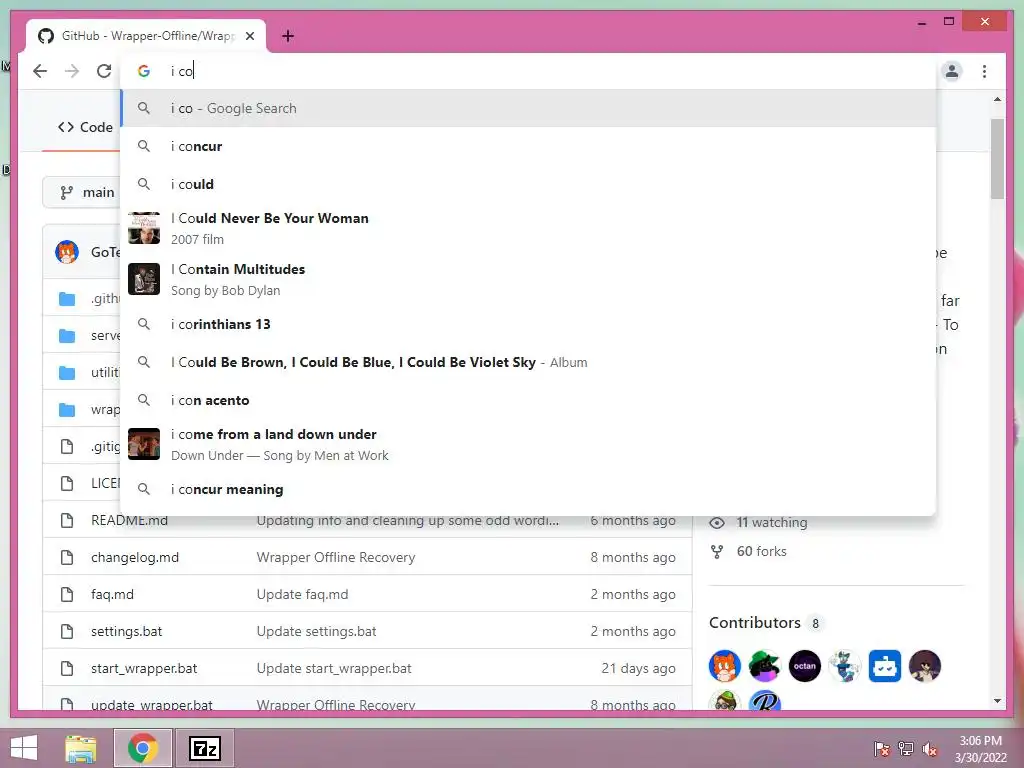Click the page scrollbar up arrow

click(x=997, y=99)
